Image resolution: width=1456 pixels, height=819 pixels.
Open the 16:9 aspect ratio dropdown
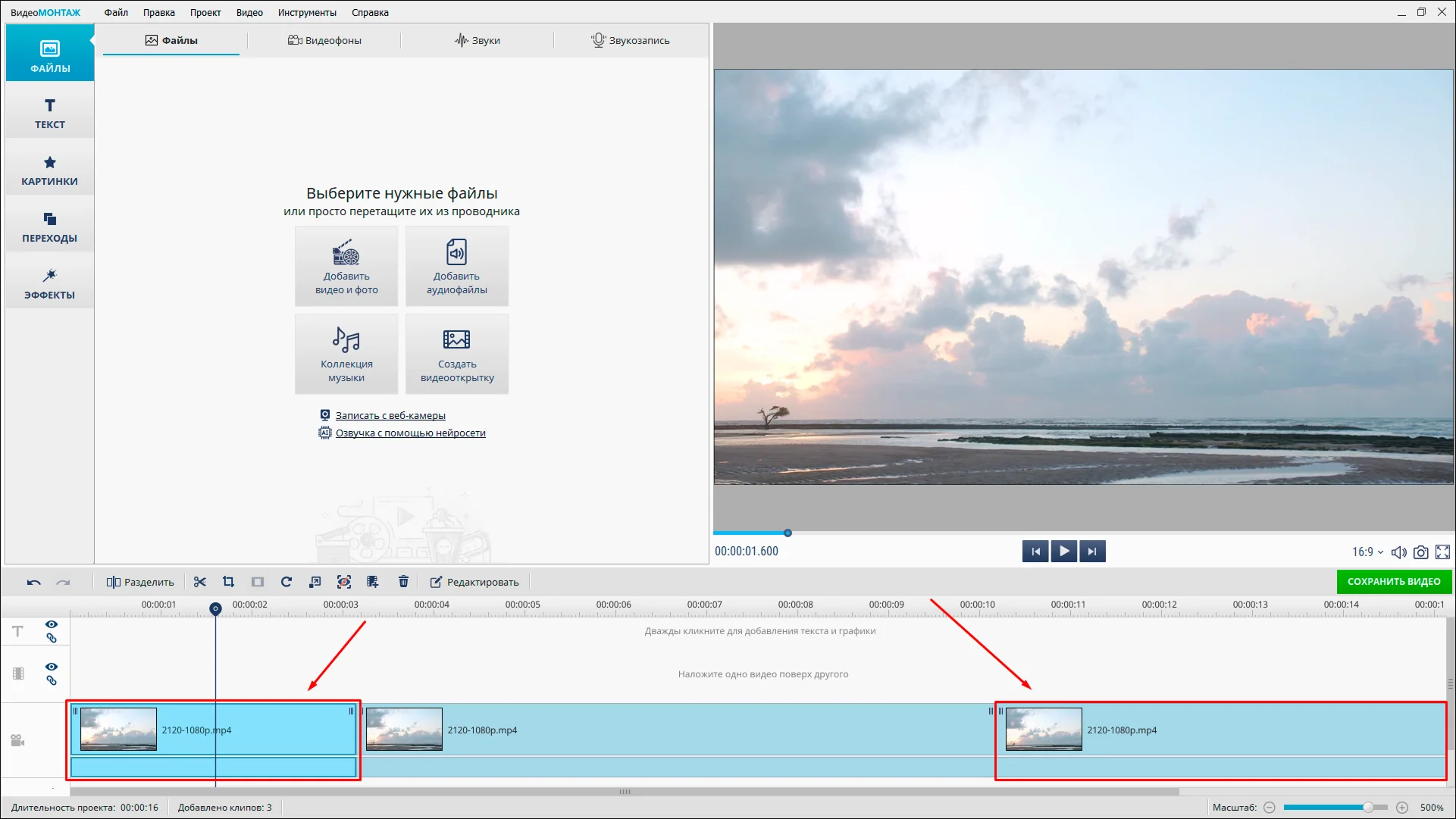1367,552
